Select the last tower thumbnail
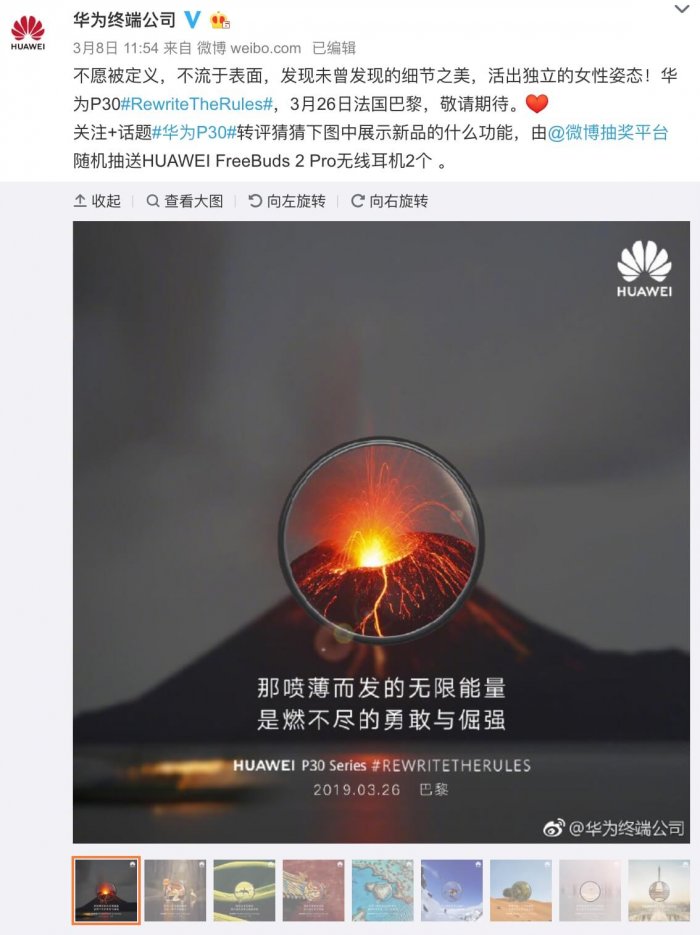The width and height of the screenshot is (700, 935). (x=658, y=890)
